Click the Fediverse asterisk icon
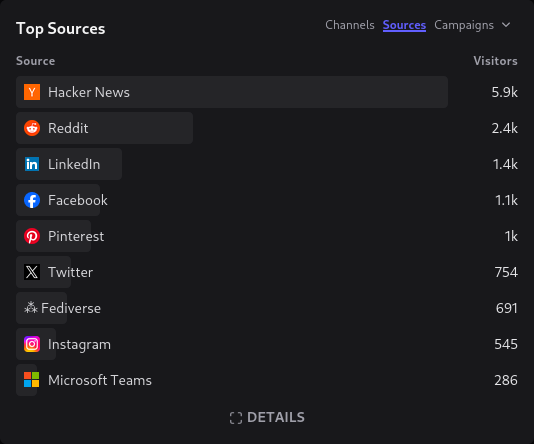Screen dimensions: 534x444 31,308
